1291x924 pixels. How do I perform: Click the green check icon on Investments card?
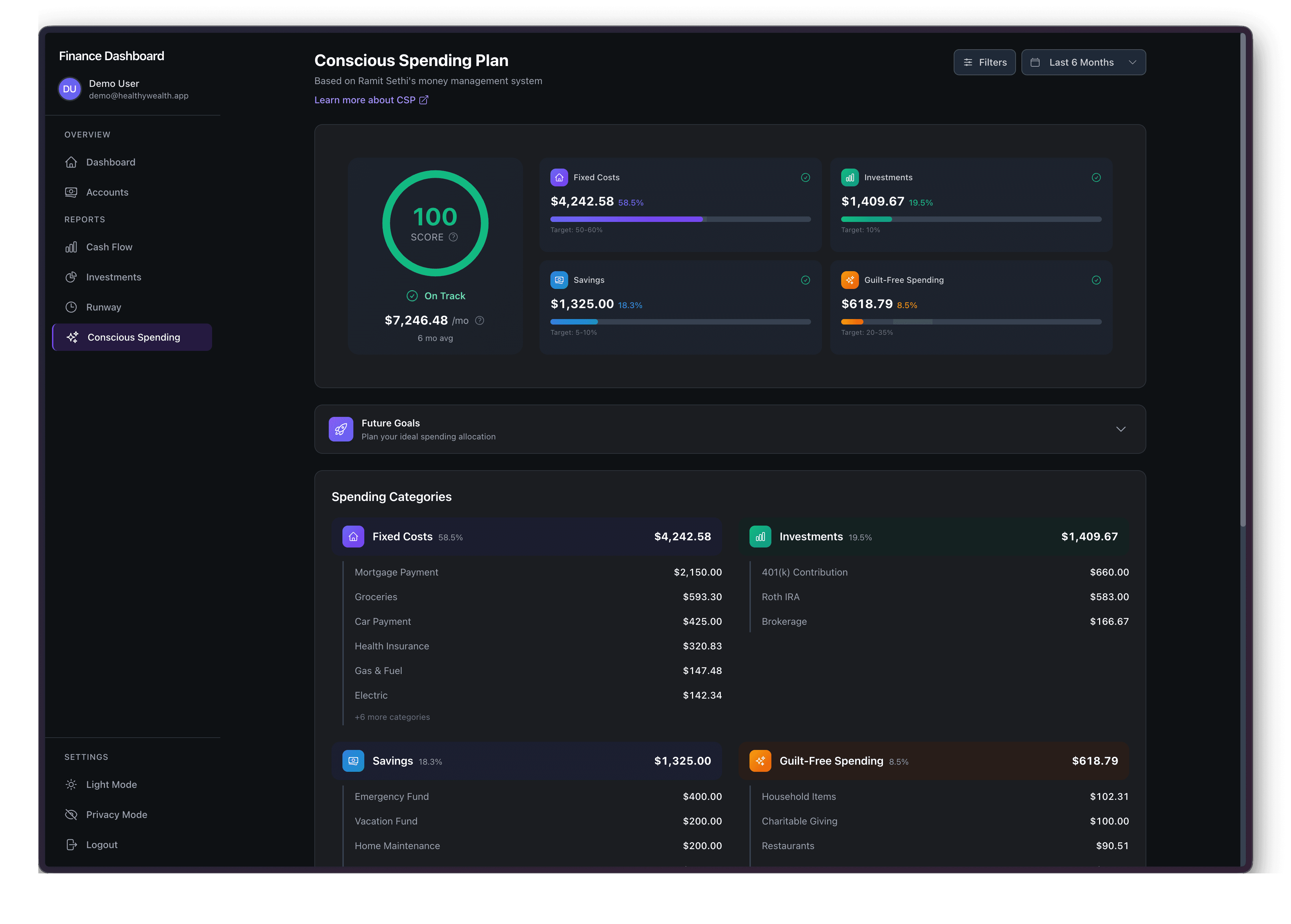(1096, 177)
